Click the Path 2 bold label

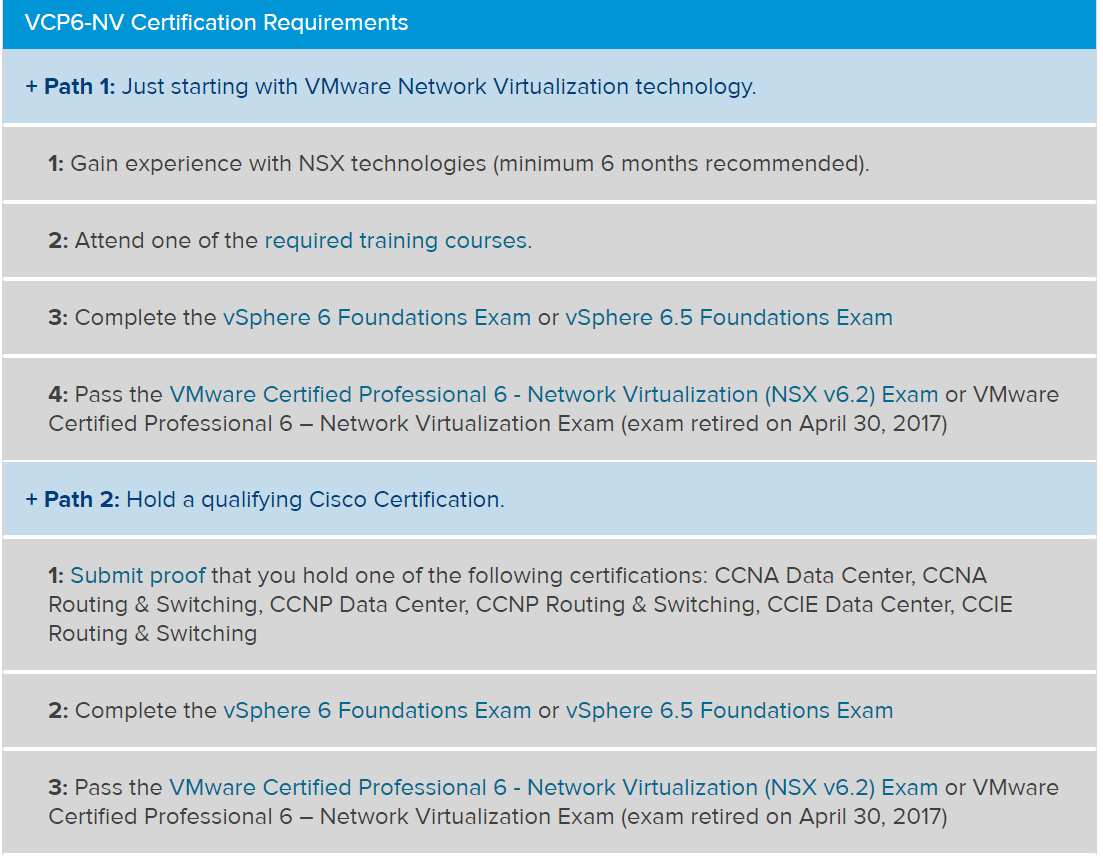(x=82, y=499)
